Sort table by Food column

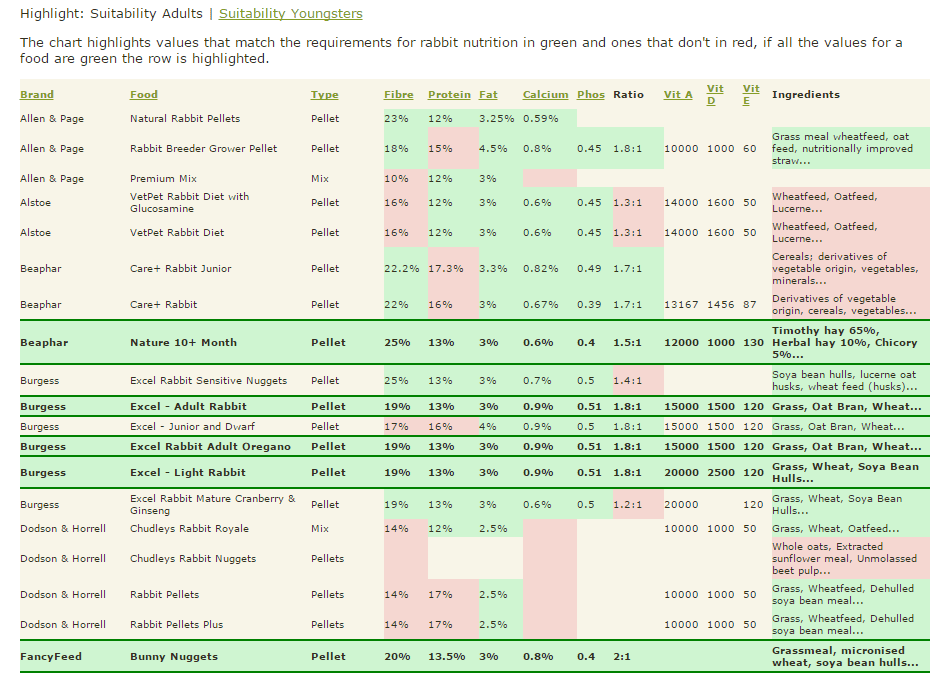click(143, 95)
